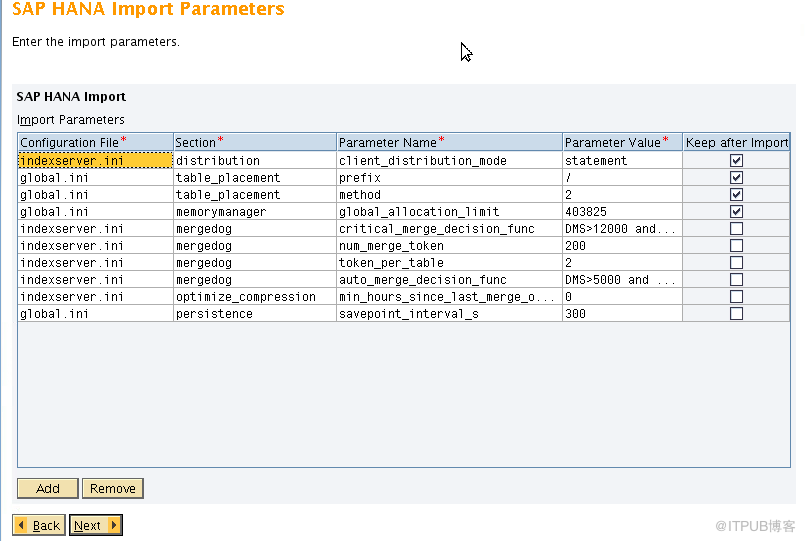The width and height of the screenshot is (805, 541).
Task: Click the auto_merge_decision_func cell
Action: [449, 279]
